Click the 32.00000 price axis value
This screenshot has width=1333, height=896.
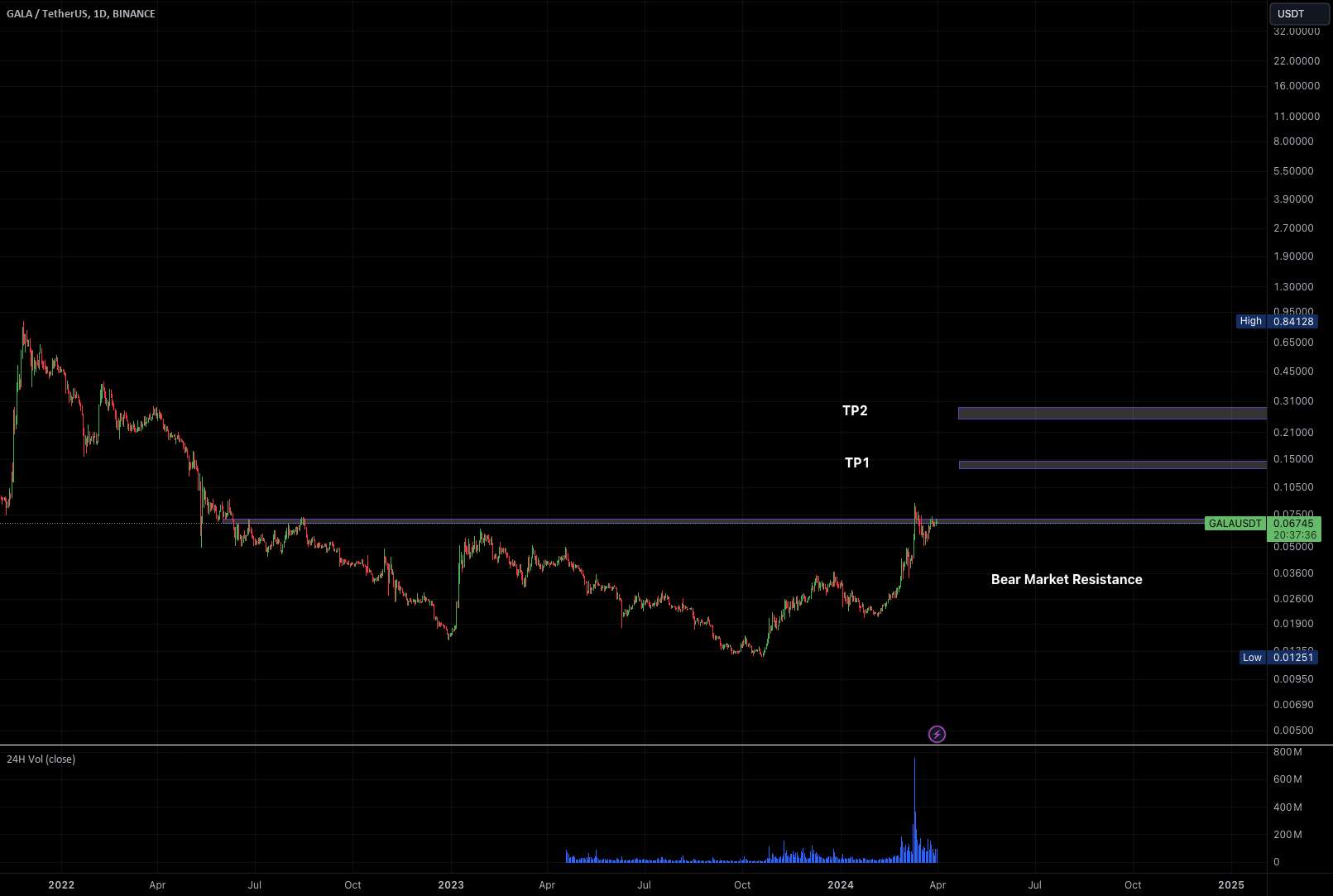(x=1297, y=31)
